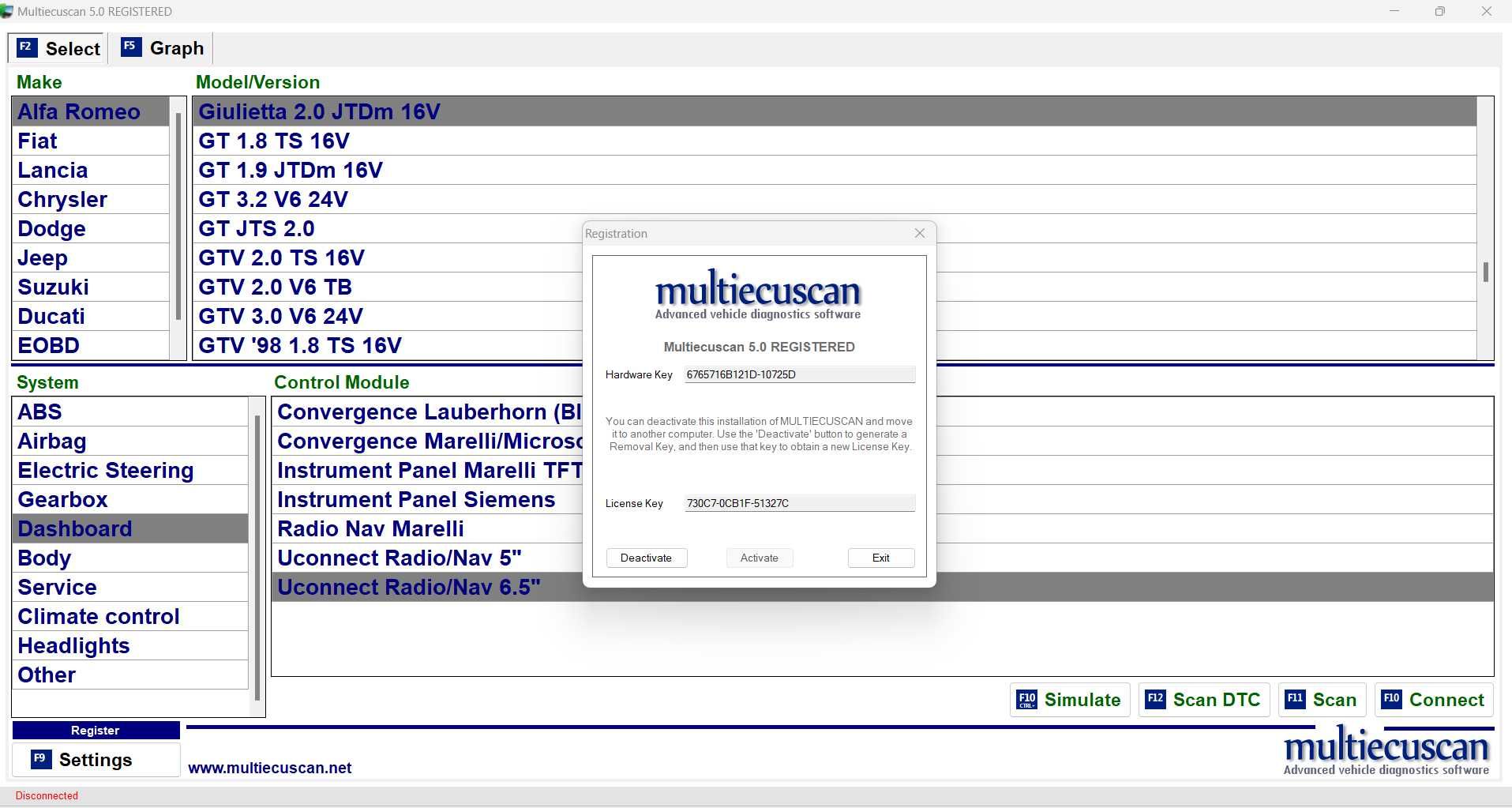Viewport: 1512px width, 808px height.
Task: Select Dodge in Make list
Action: [x=91, y=228]
